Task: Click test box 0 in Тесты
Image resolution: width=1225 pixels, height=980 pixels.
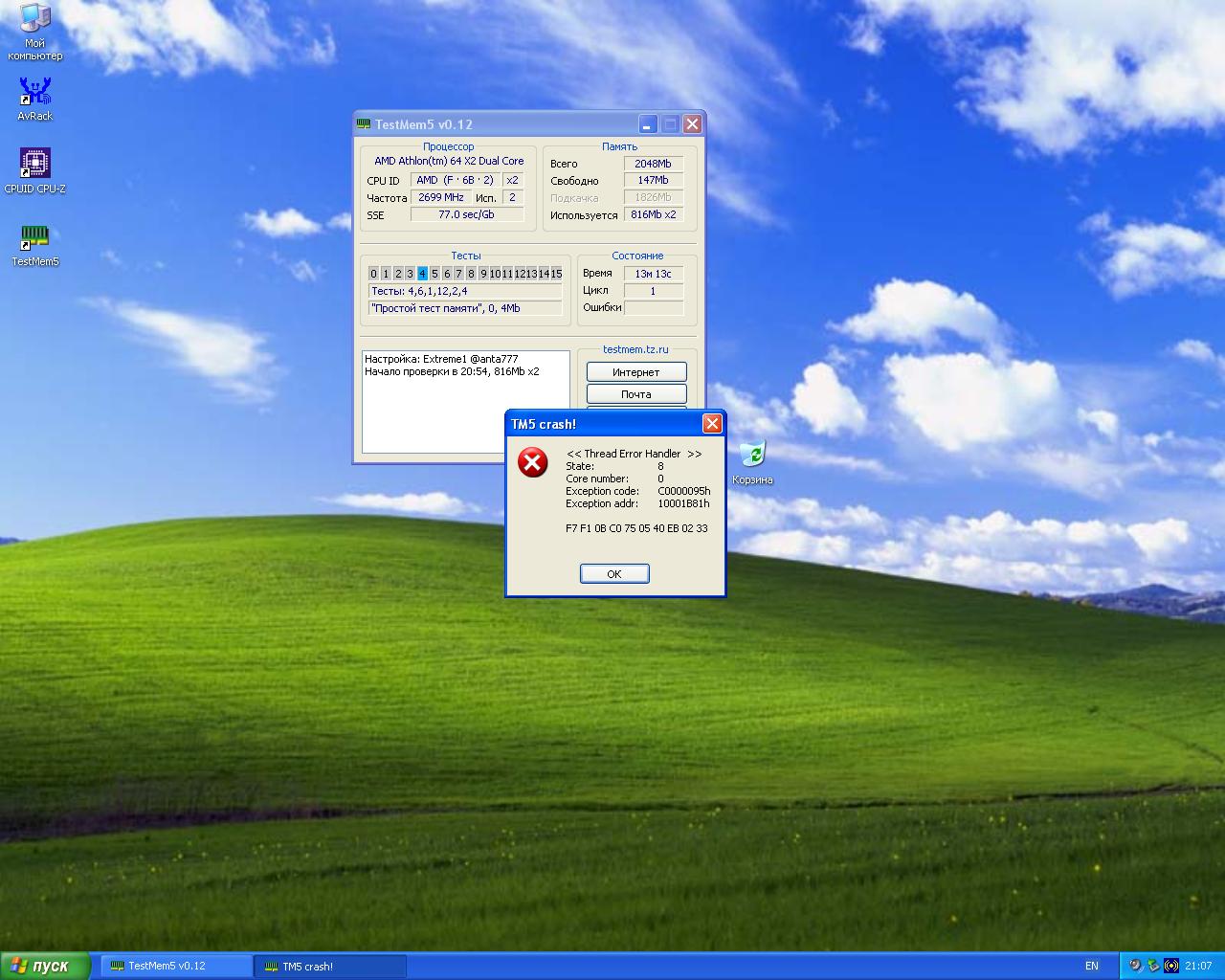Action: pos(374,274)
